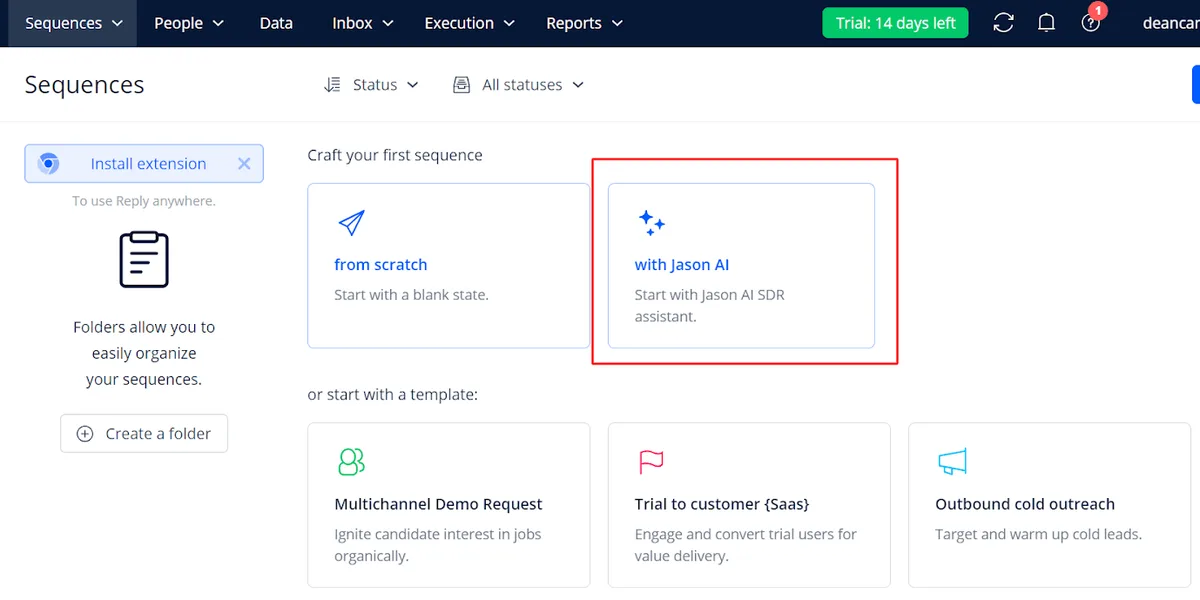Open the Reports menu

[x=584, y=23]
